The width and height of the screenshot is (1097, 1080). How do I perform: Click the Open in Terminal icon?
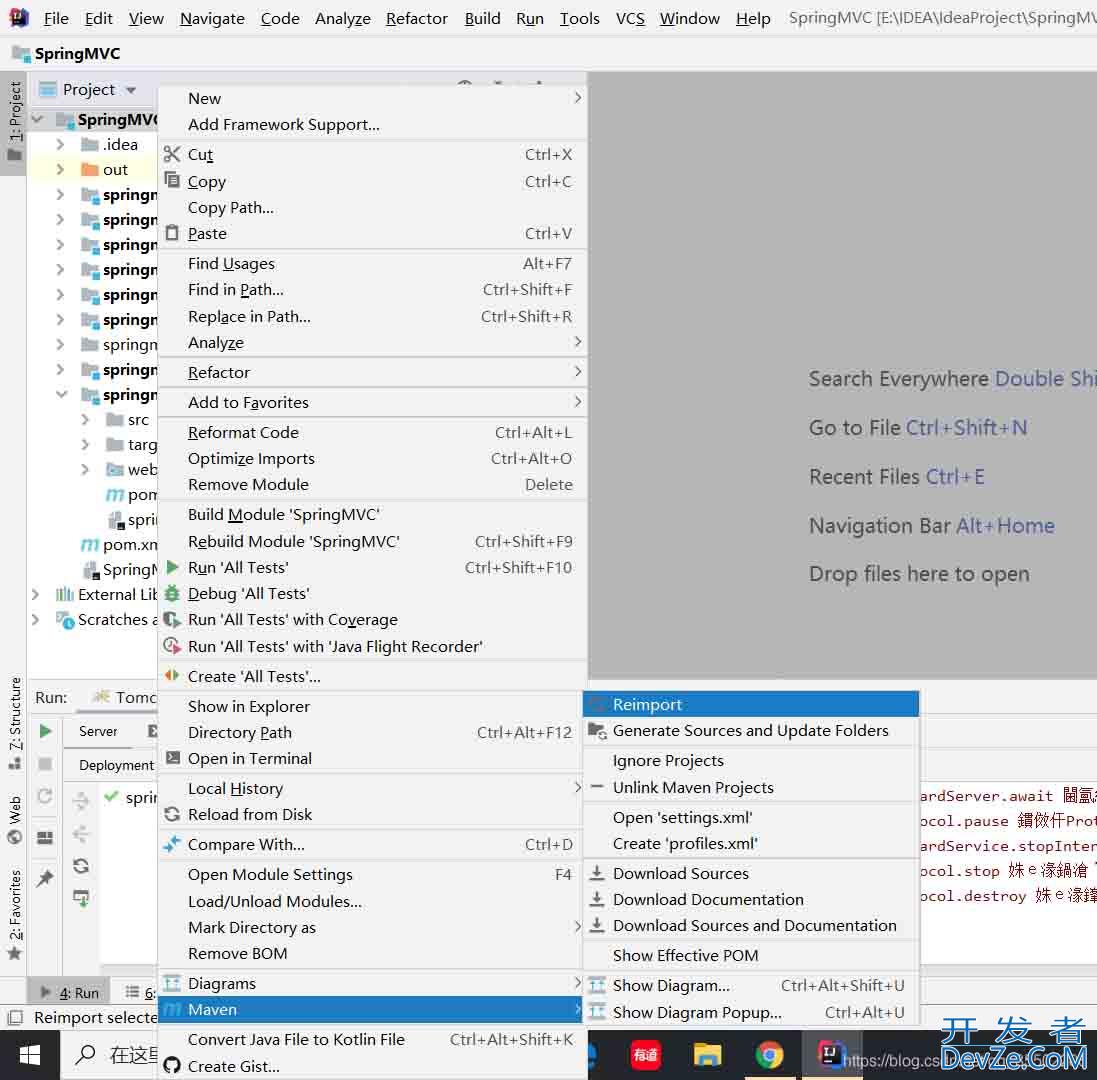point(172,758)
